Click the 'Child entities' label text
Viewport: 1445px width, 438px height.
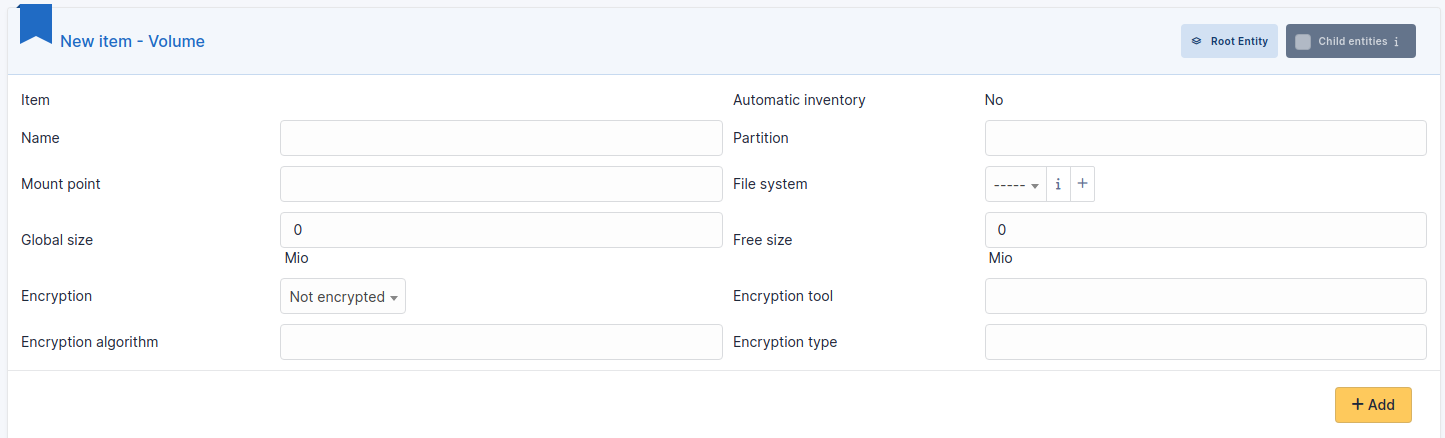(x=1352, y=42)
